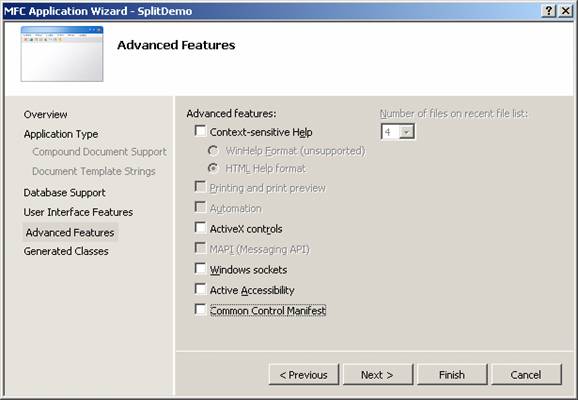Click Finish to complete the wizard
The image size is (578, 400).
[452, 375]
